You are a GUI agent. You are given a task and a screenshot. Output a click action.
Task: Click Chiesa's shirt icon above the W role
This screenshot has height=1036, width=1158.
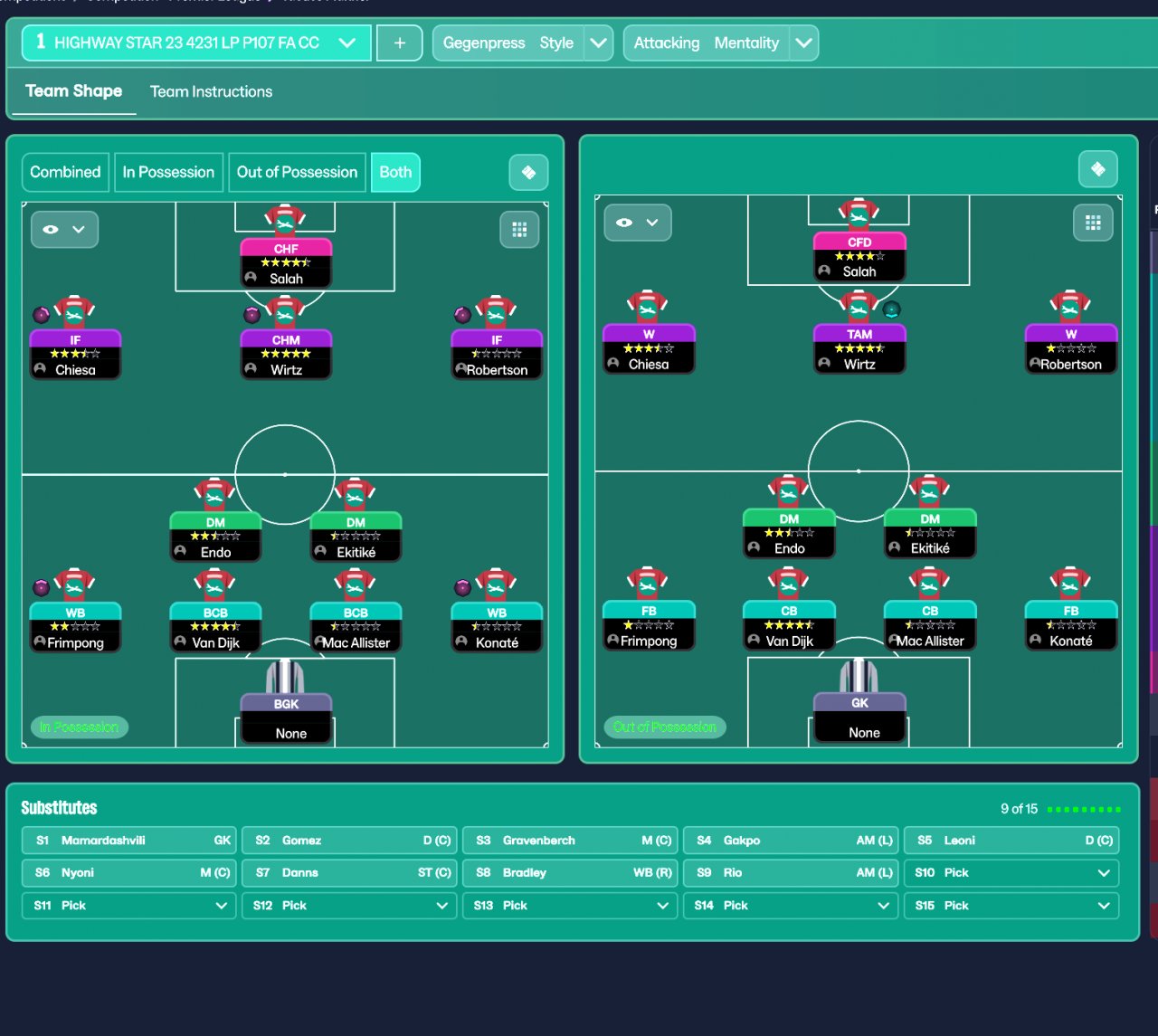pyautogui.click(x=648, y=307)
